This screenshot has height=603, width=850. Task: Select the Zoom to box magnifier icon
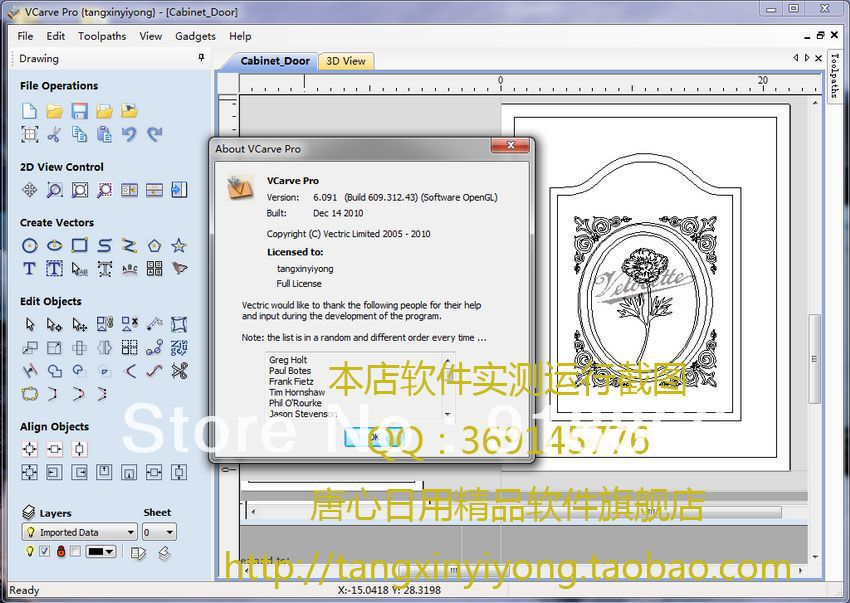54,190
